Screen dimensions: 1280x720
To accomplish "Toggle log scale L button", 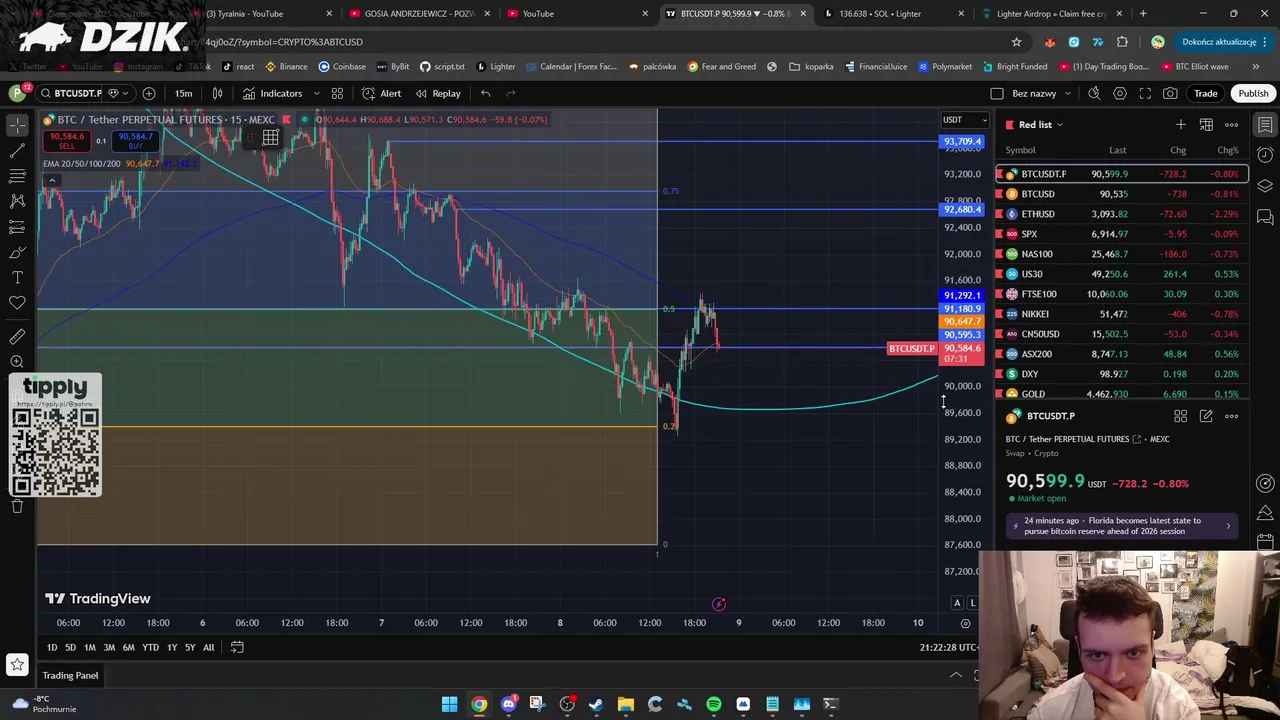I will point(973,603).
